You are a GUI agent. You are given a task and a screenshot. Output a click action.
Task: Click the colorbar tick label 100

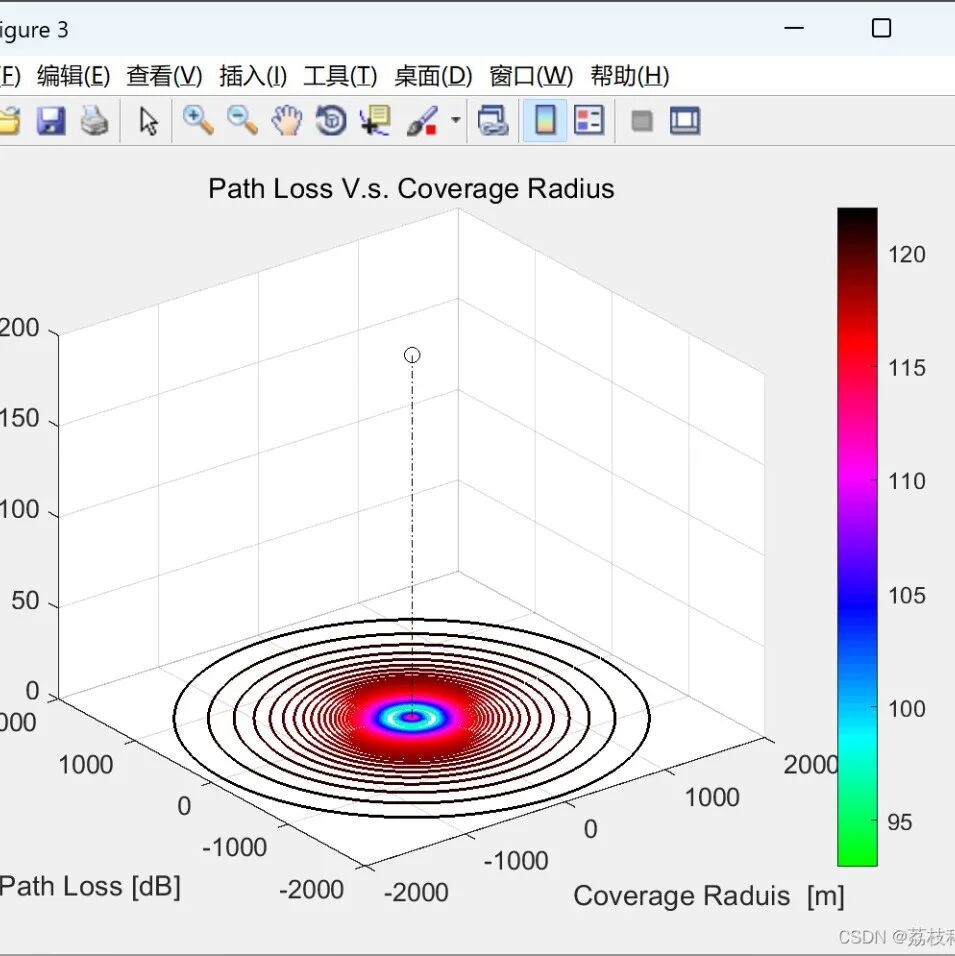click(x=907, y=708)
